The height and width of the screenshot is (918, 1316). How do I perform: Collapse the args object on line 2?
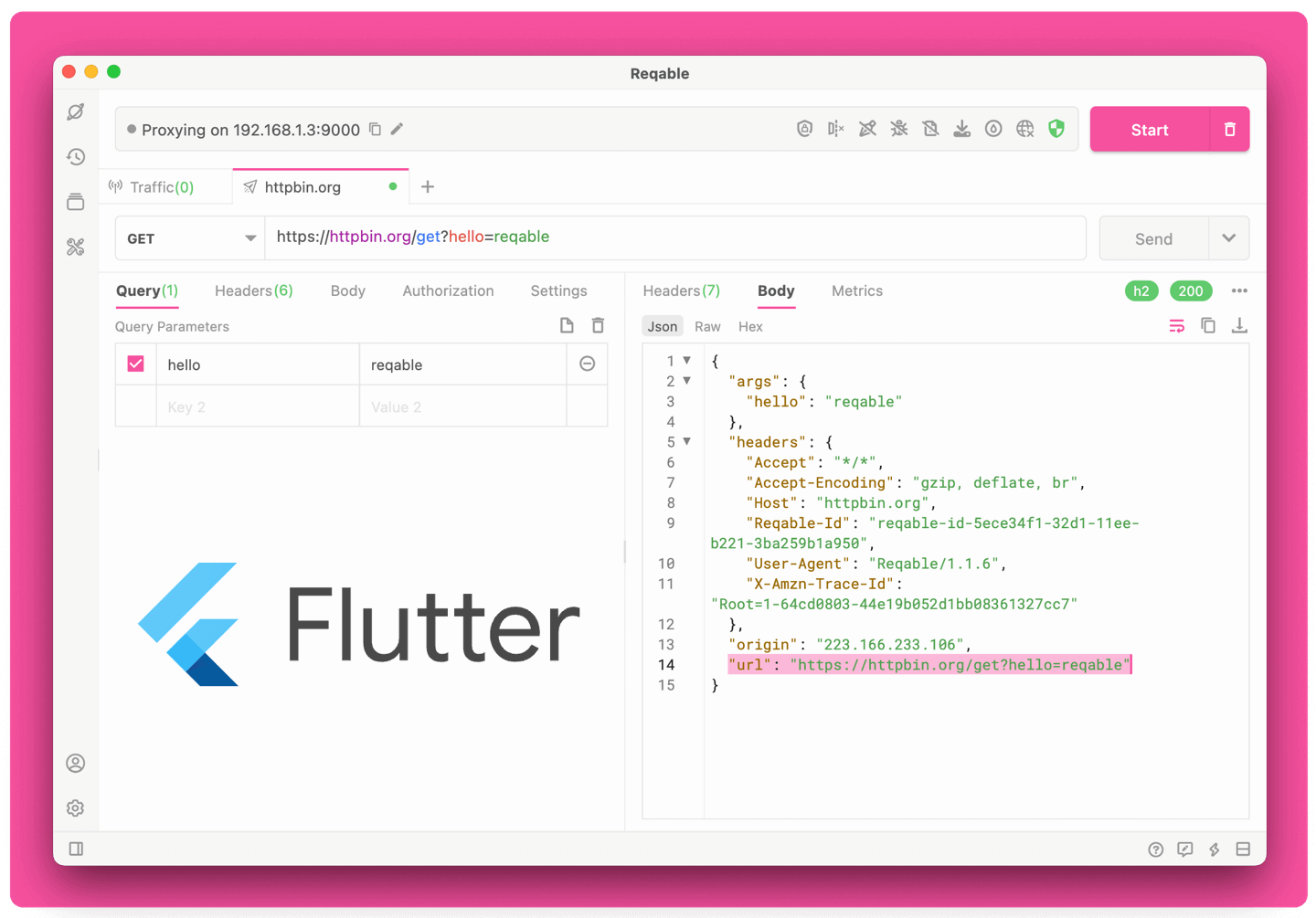coord(687,381)
